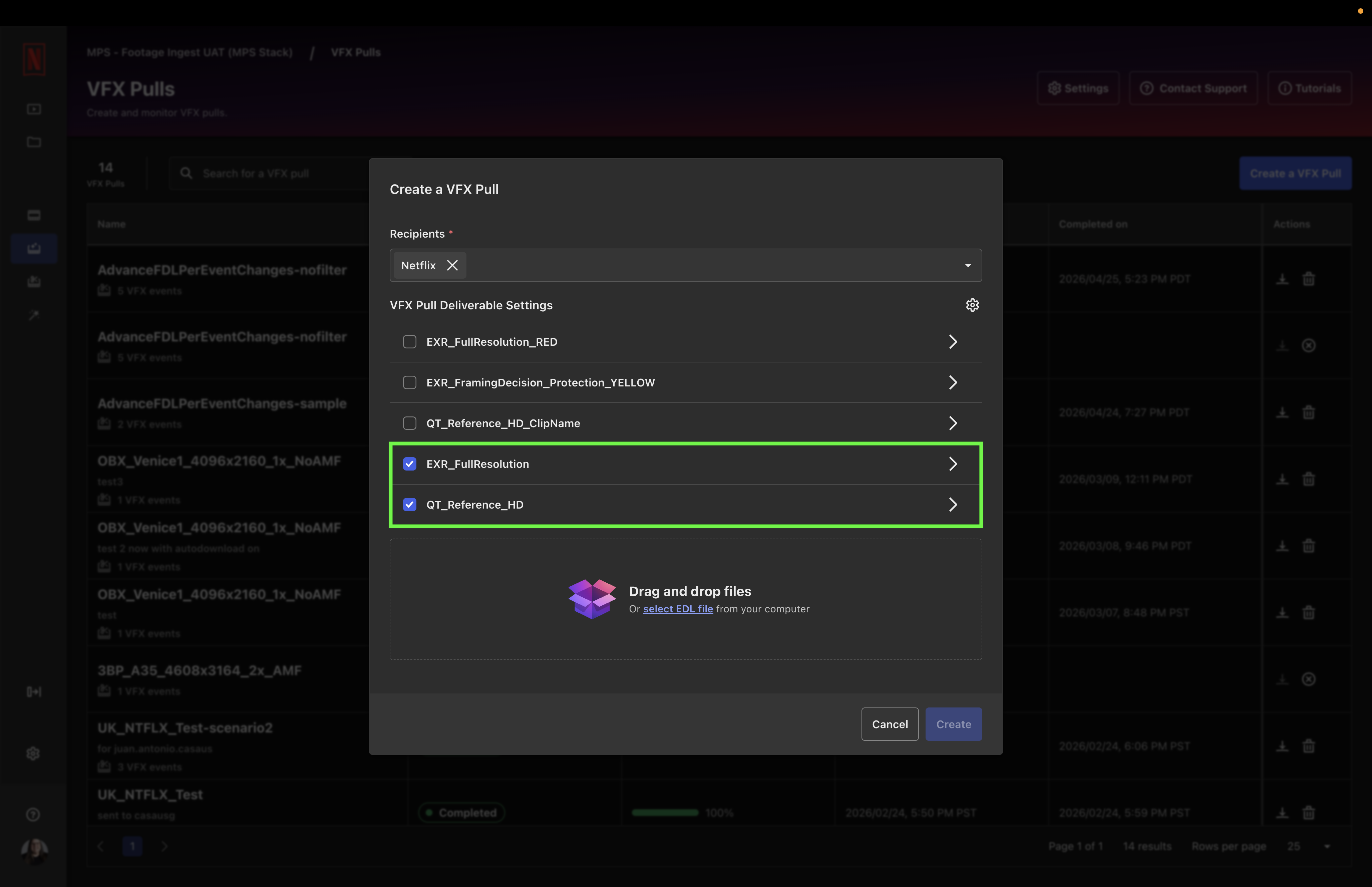Open VFX Pull Deliverable Settings gear
The image size is (1372, 887).
[x=972, y=305]
